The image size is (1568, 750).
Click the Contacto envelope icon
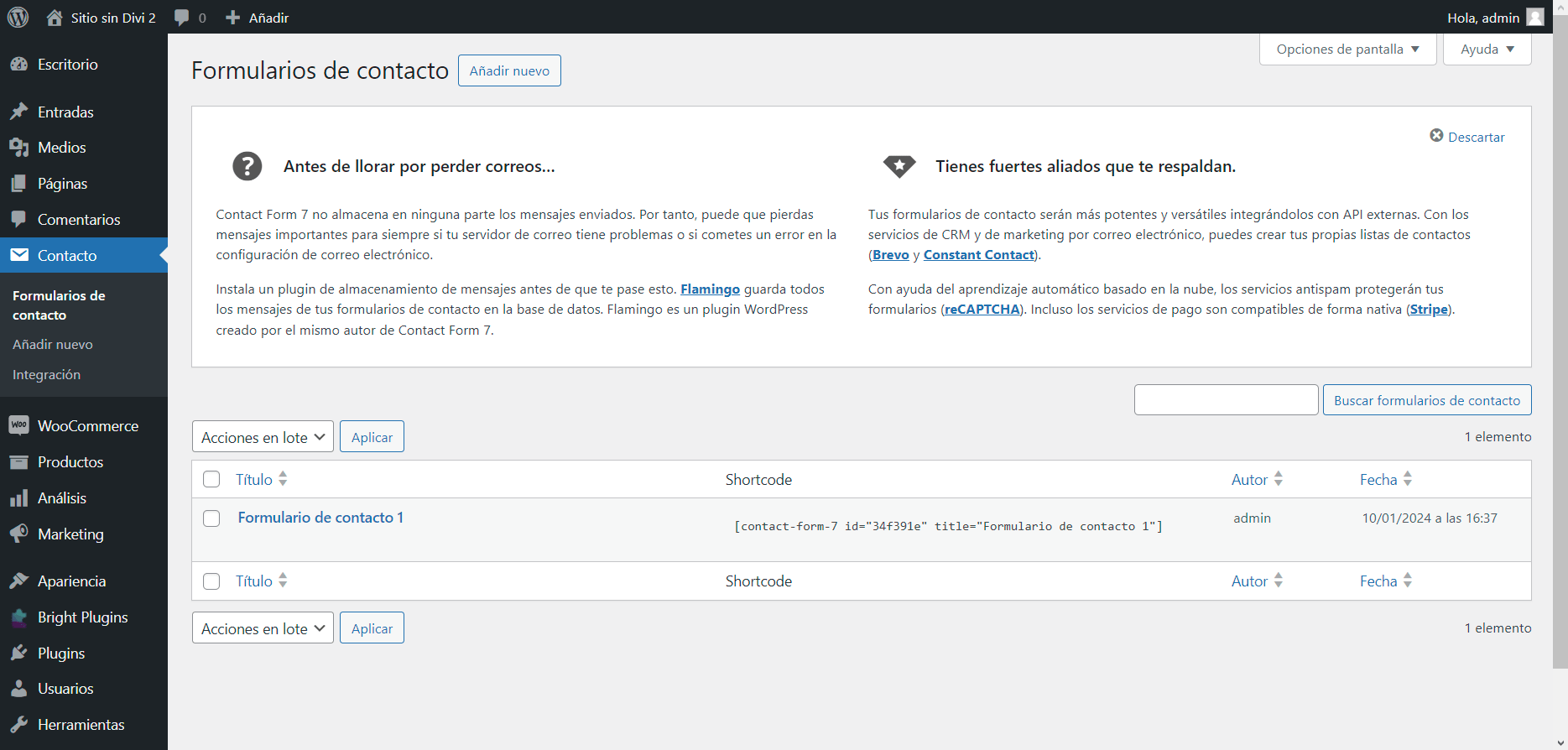[x=18, y=255]
